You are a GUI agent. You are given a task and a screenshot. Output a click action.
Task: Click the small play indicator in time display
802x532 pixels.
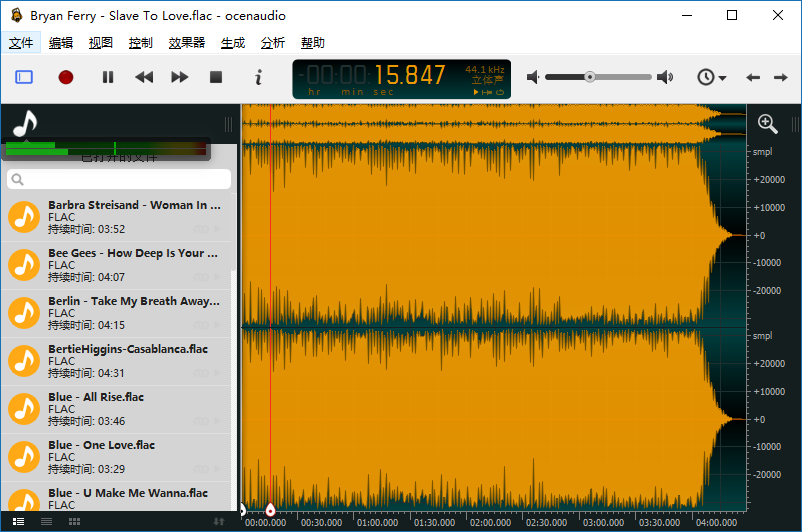pyautogui.click(x=476, y=92)
